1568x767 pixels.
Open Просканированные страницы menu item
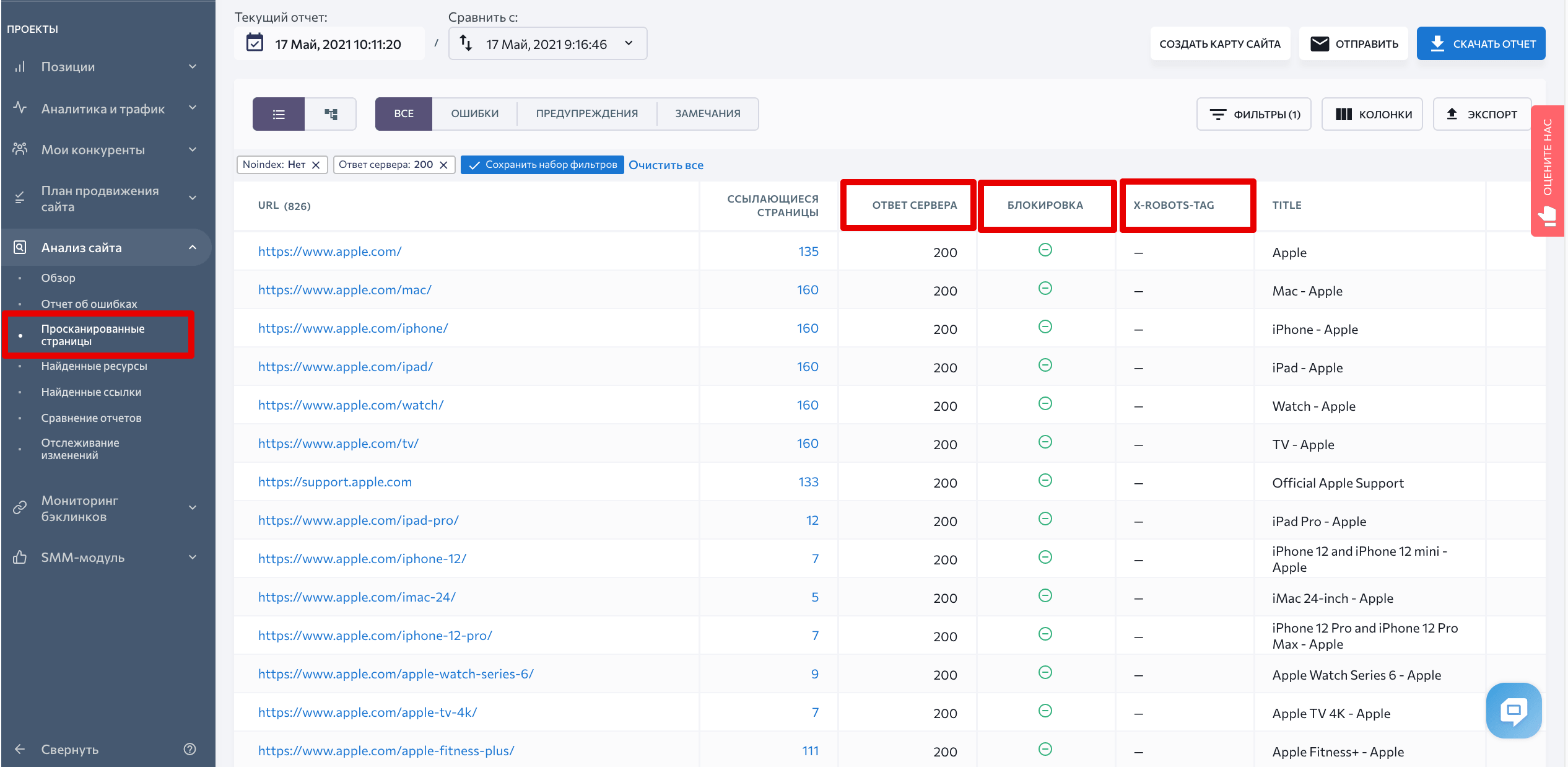pyautogui.click(x=93, y=335)
